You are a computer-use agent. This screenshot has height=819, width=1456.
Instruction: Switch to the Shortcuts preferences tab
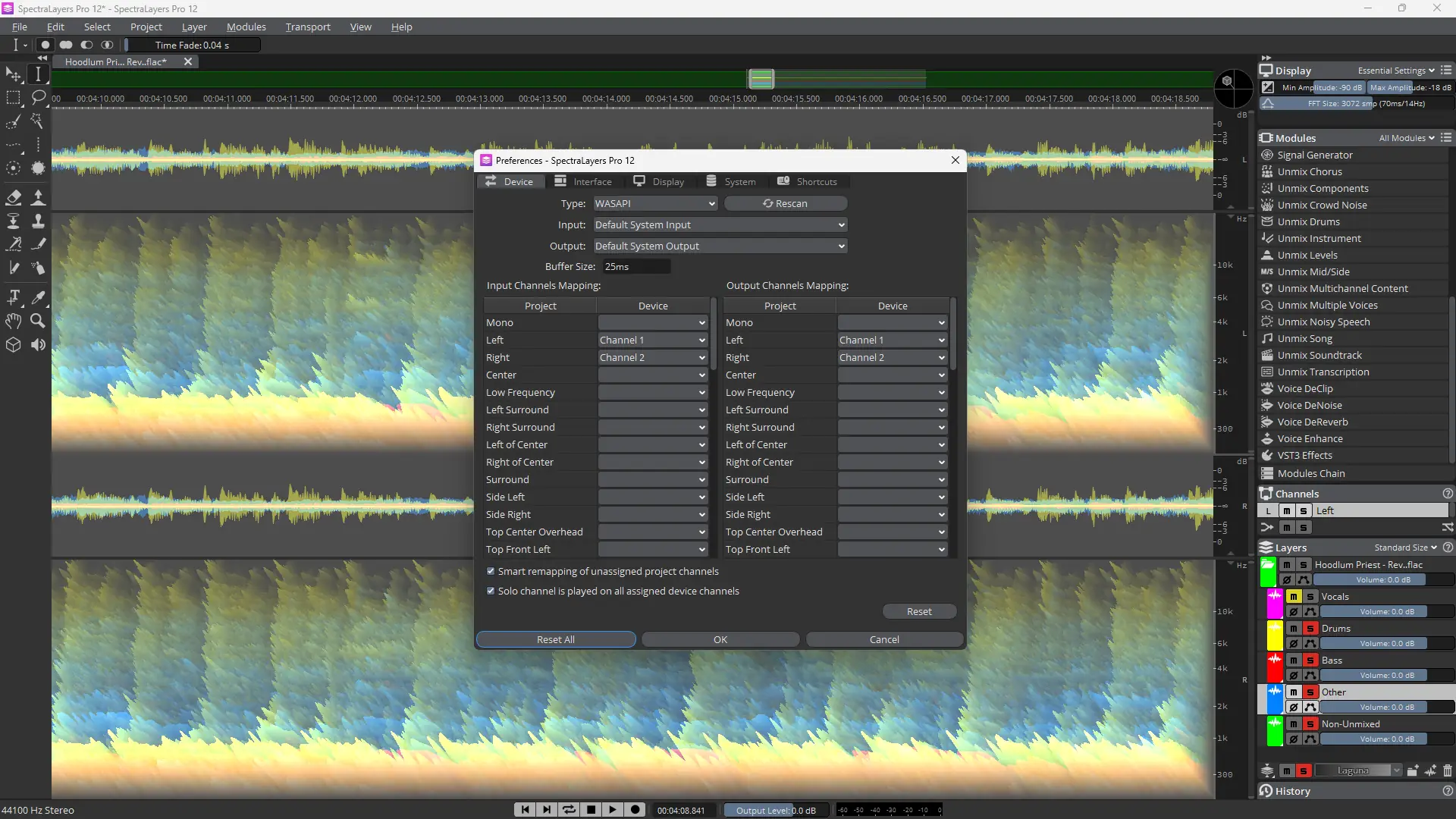point(808,182)
